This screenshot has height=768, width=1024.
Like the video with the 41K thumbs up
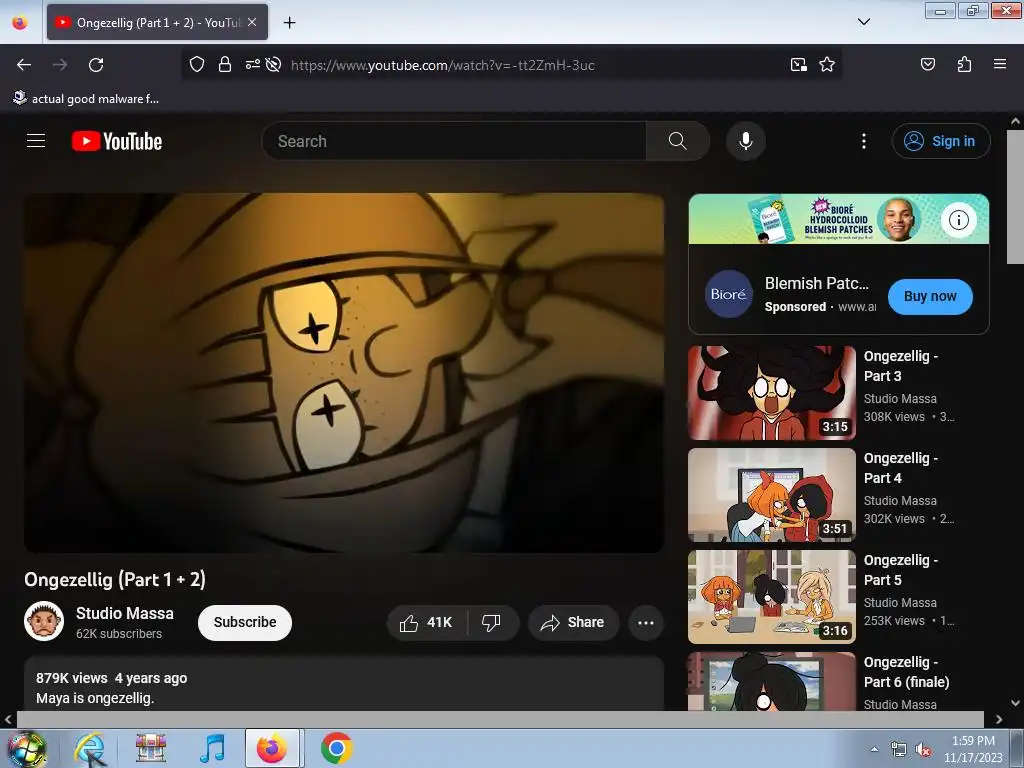(427, 622)
